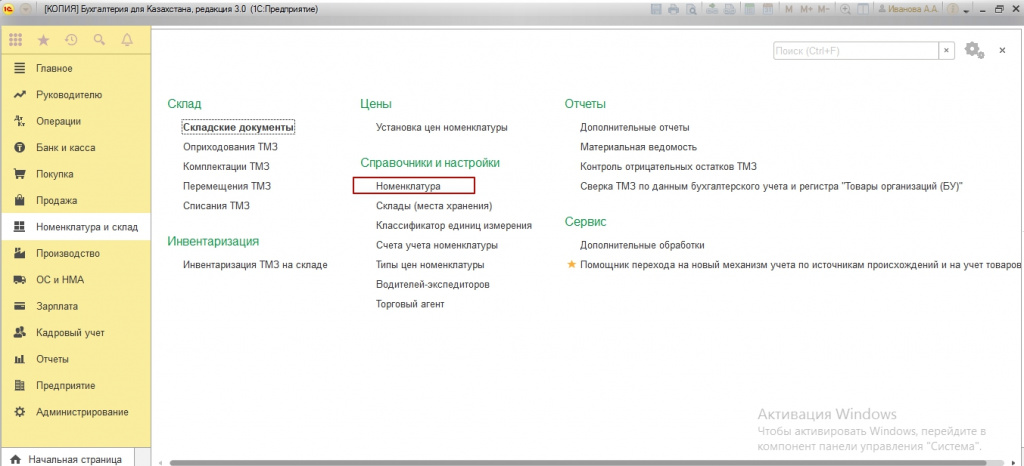Click the M- memory subtract button
The height and width of the screenshot is (466, 1024).
tap(824, 10)
